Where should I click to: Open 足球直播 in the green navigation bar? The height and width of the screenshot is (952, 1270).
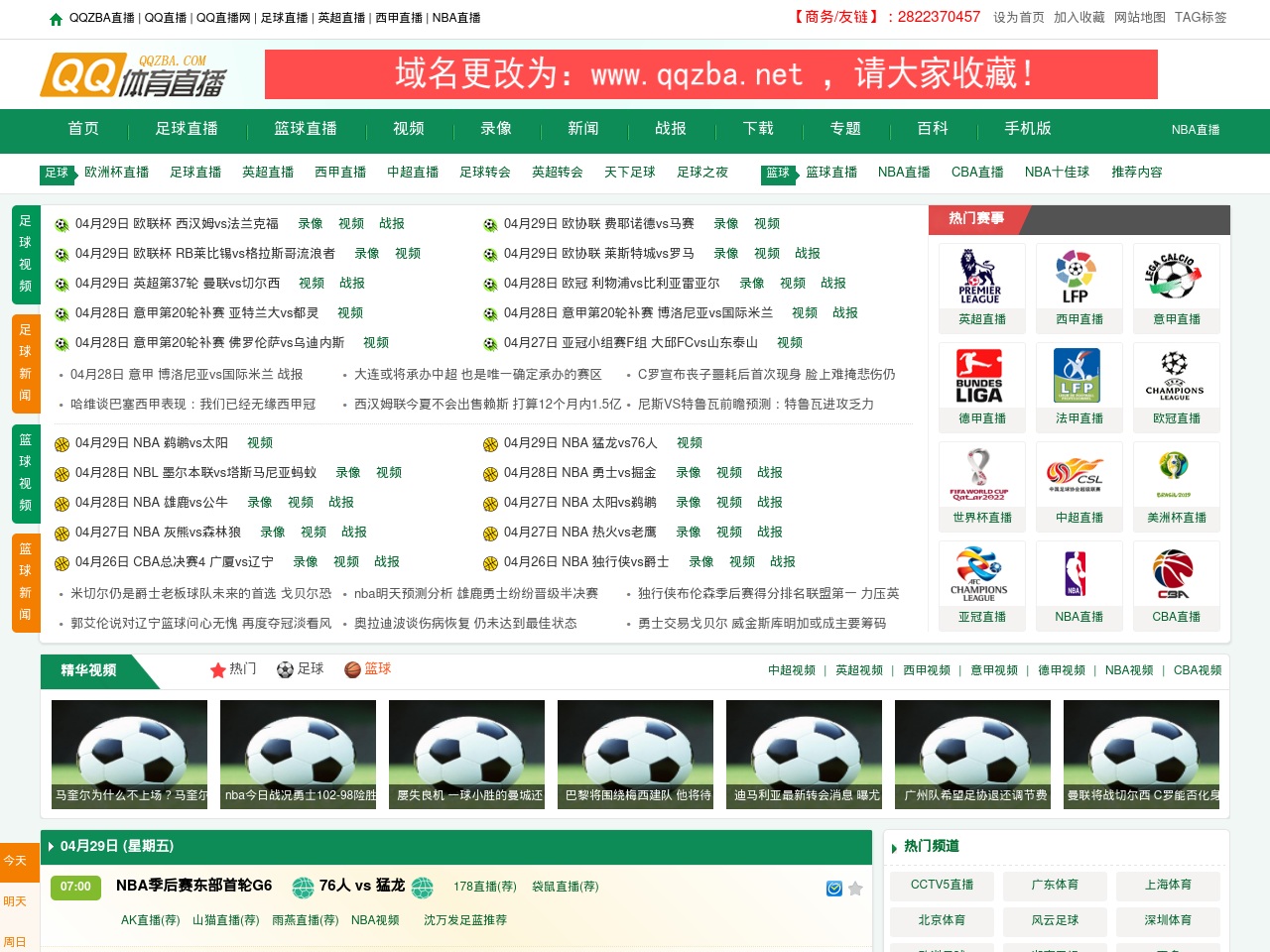click(187, 129)
